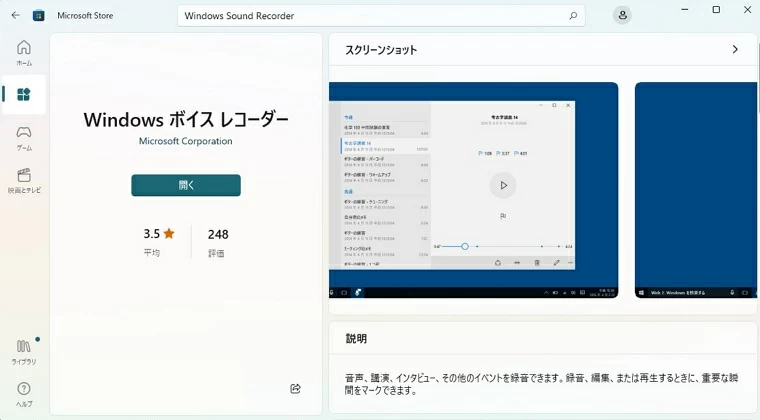The image size is (760, 420).
Task: Click the Microsoft Store logo icon
Action: click(39, 16)
